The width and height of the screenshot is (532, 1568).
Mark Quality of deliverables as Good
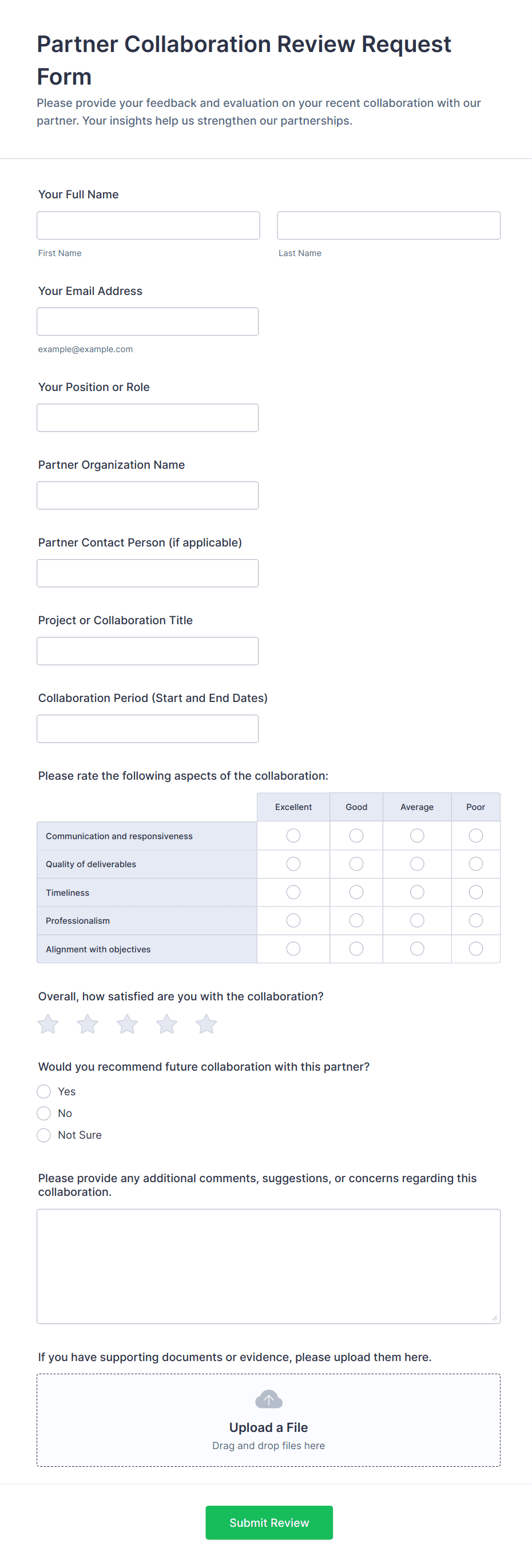[x=356, y=864]
